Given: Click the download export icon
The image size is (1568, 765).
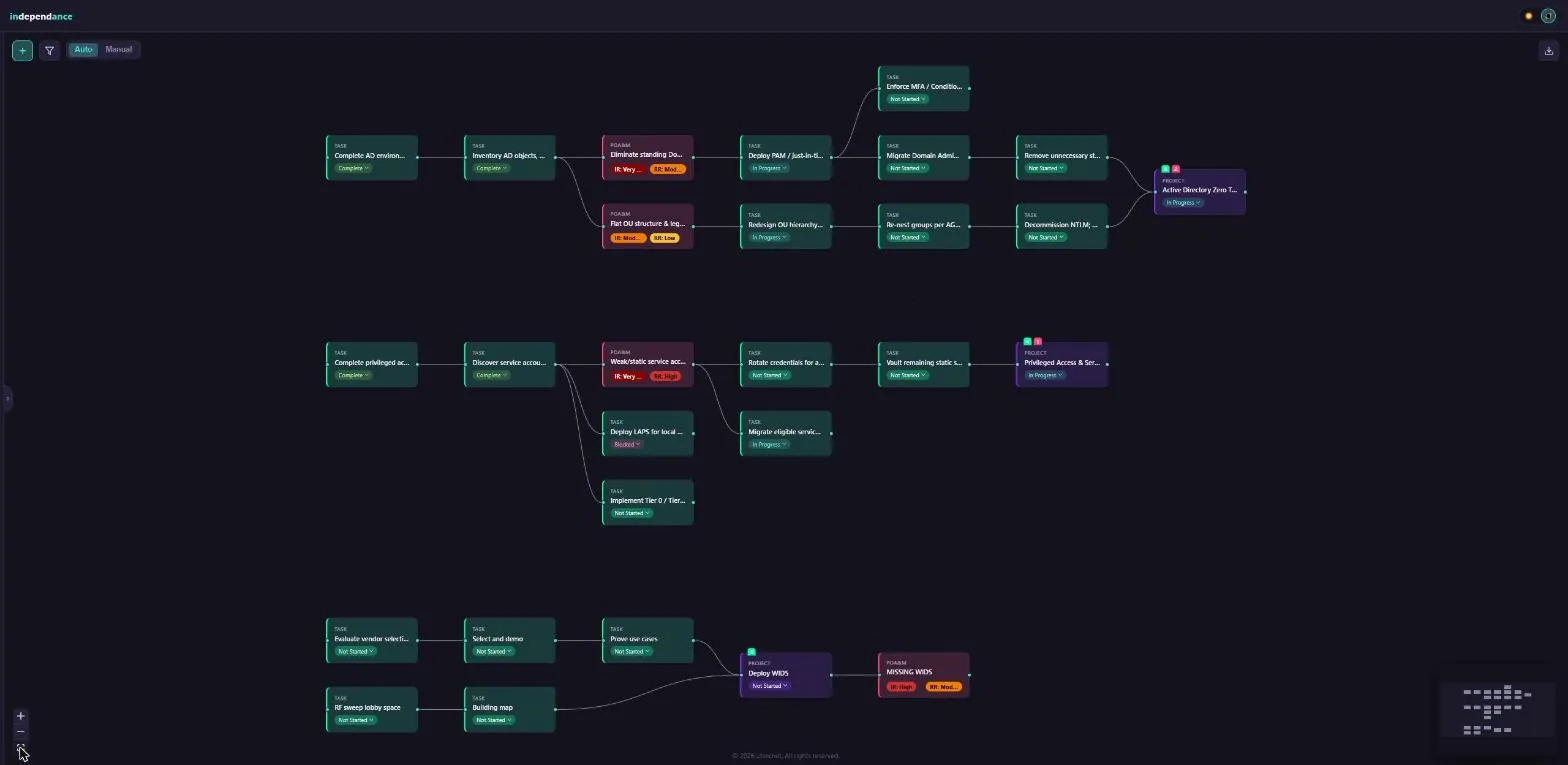Looking at the screenshot, I should click(x=1548, y=50).
